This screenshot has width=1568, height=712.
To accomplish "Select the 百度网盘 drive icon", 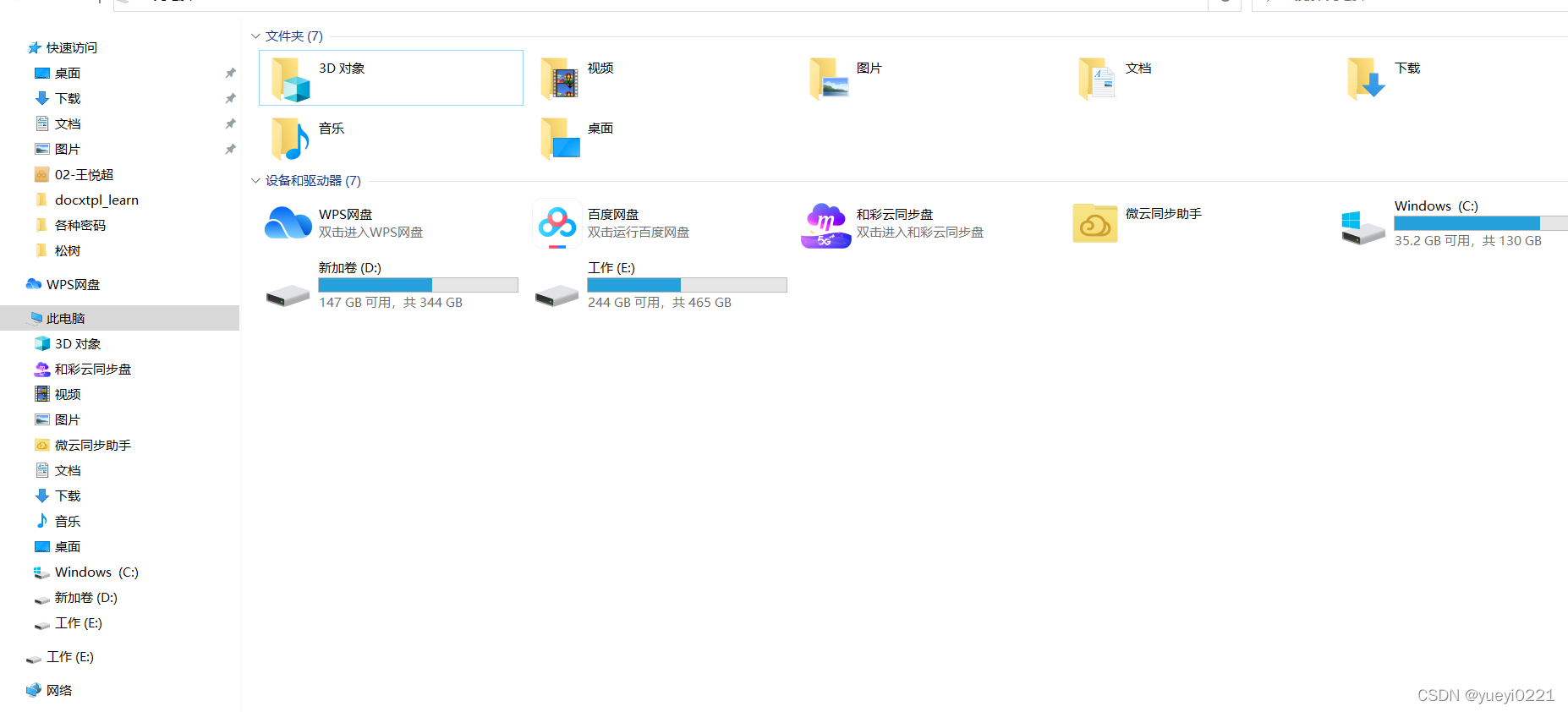I will click(557, 223).
